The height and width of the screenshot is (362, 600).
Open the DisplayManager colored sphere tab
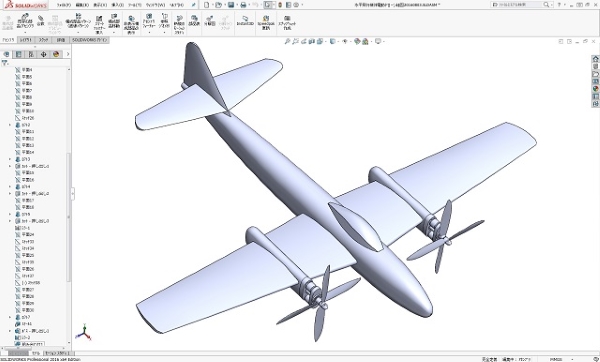tap(56, 54)
